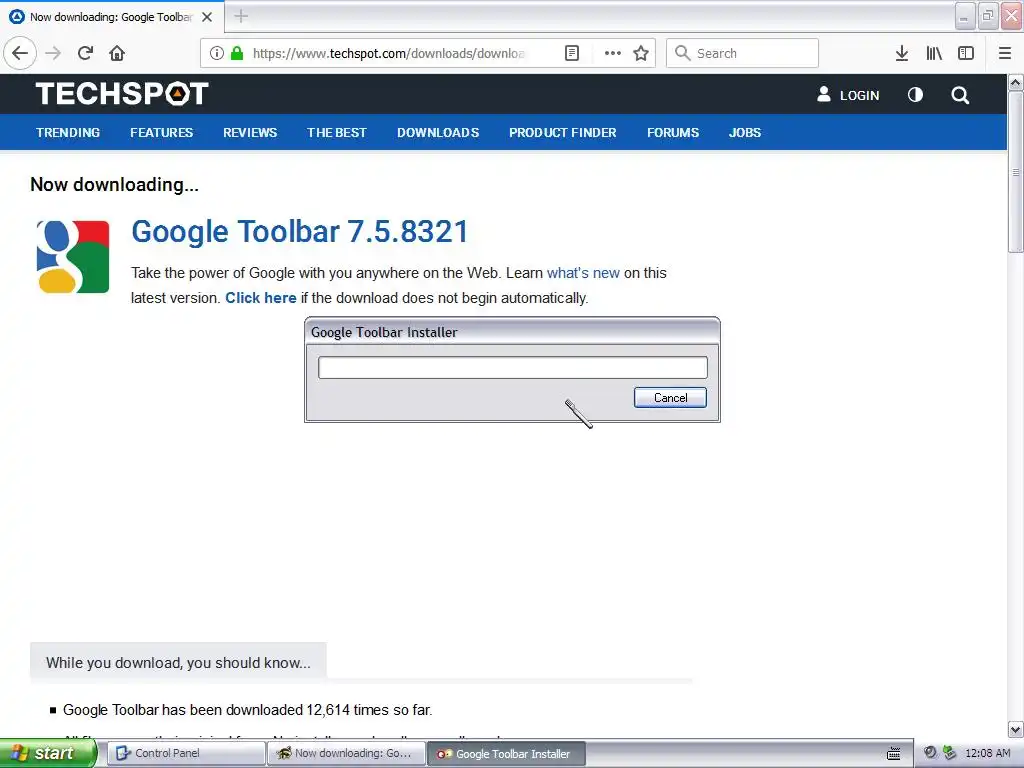Click the "Click here" download link
The width and height of the screenshot is (1024, 768).
click(261, 298)
